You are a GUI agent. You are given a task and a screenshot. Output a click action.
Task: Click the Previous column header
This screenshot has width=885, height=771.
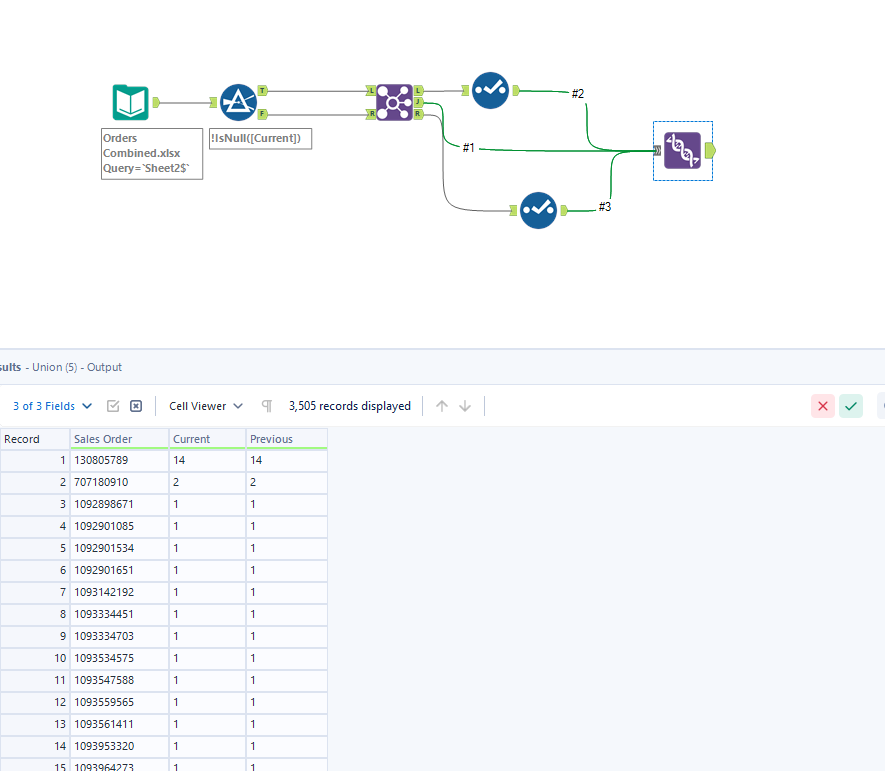click(287, 439)
